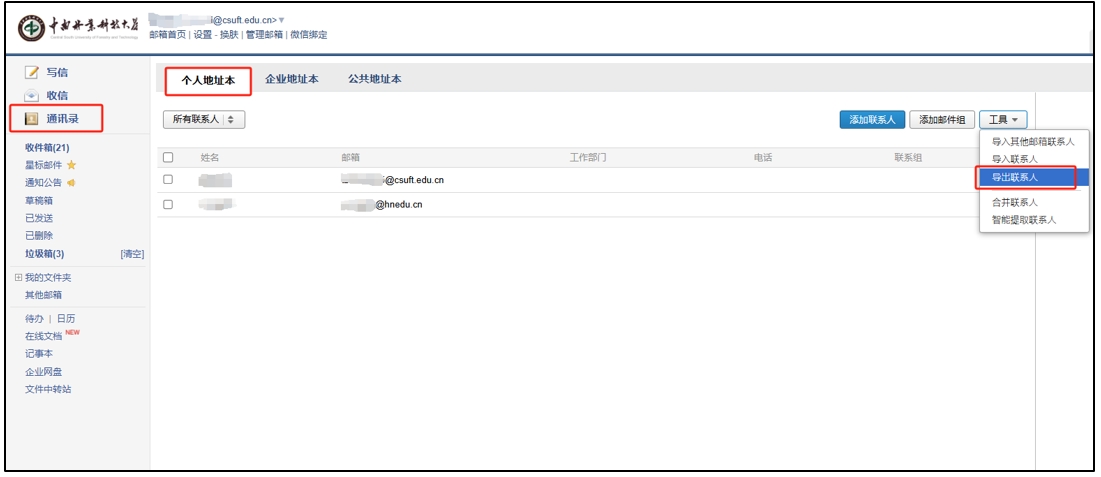Expand the 我的文件夹 folder tree
Image resolution: width=1101 pixels, height=477 pixels.
click(x=18, y=277)
